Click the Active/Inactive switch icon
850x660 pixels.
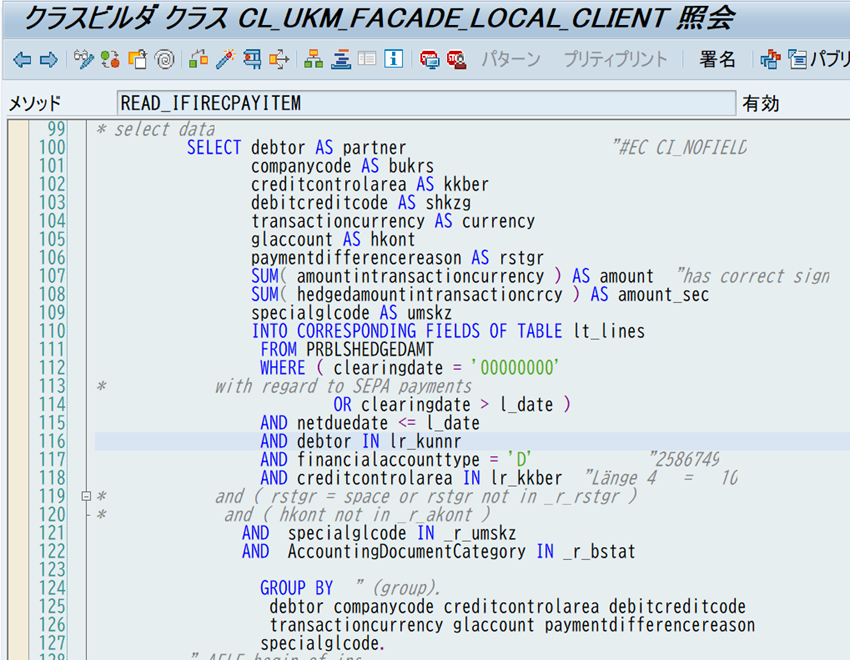111,59
